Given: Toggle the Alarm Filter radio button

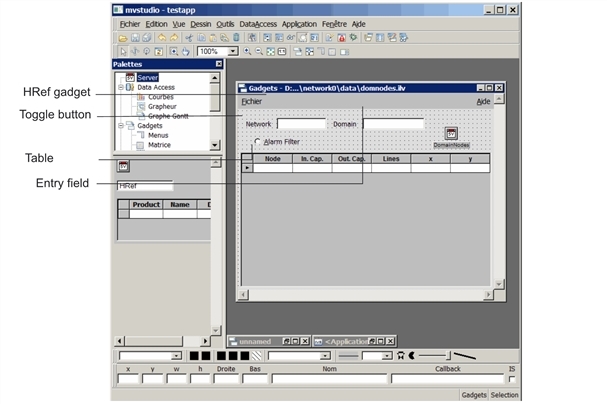Looking at the screenshot, I should (x=256, y=142).
